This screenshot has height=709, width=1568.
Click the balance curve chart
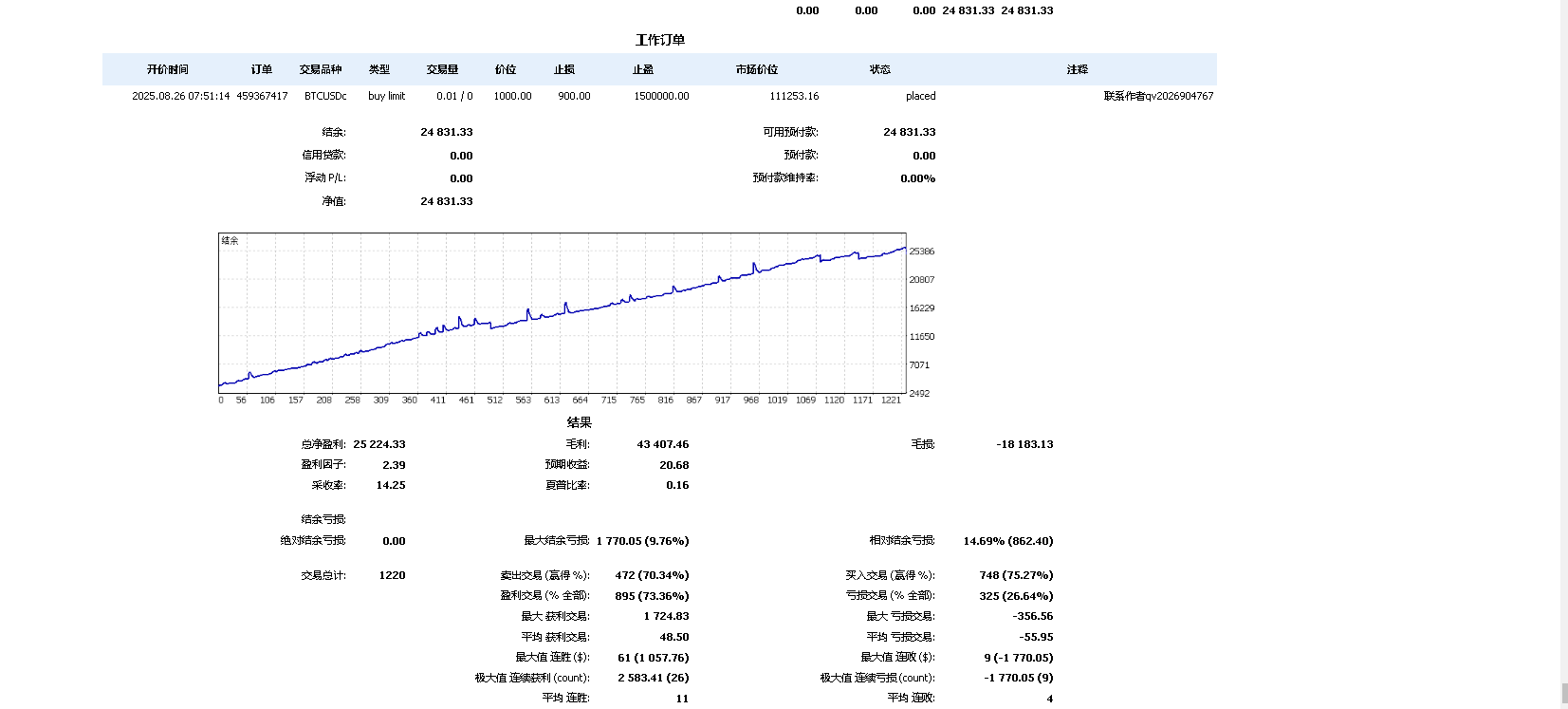coord(563,313)
